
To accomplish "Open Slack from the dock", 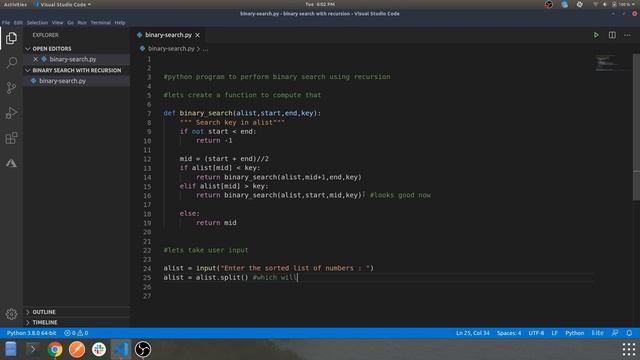I will pyautogui.click(x=99, y=349).
